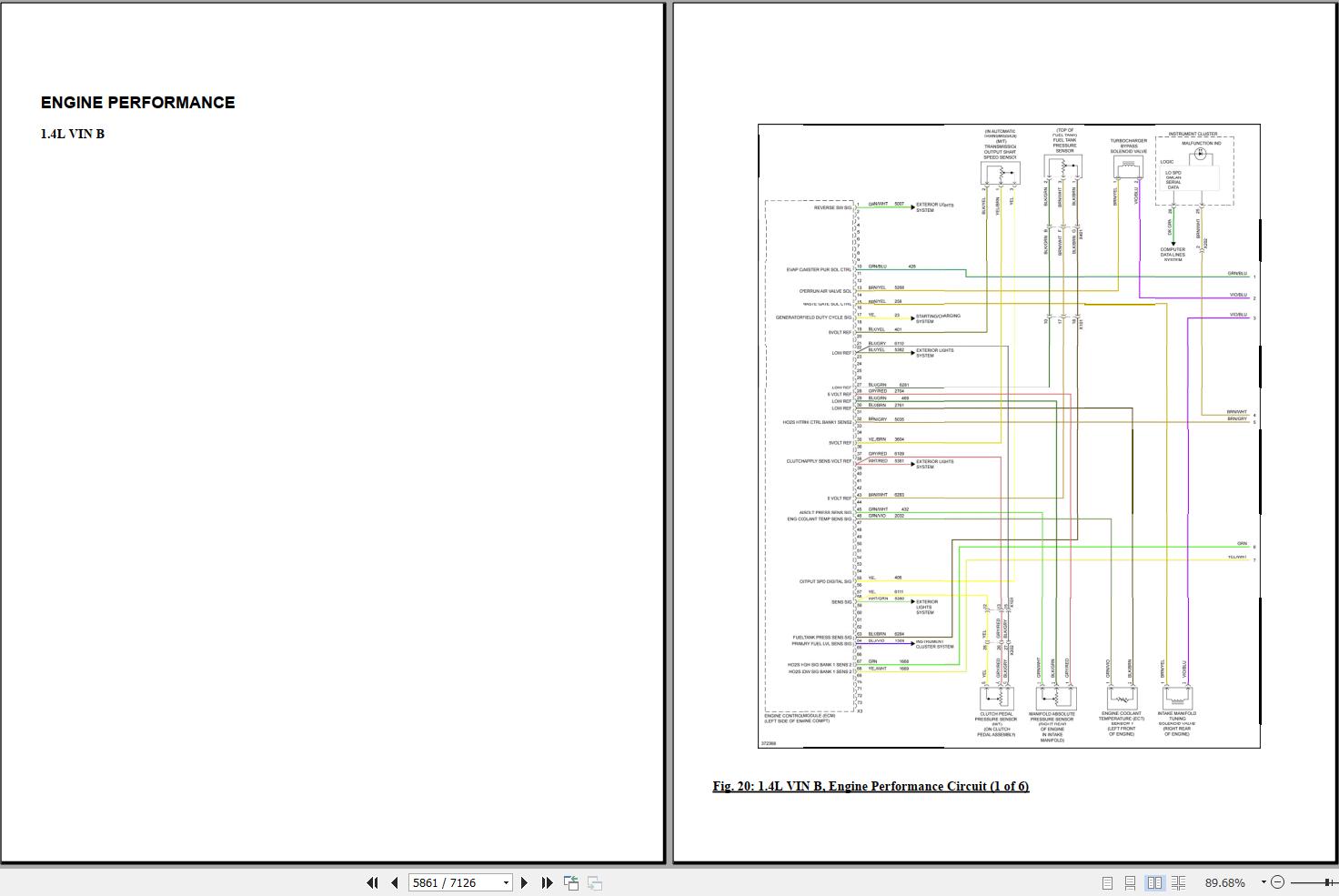Click the ENGINE PERFORMANCE heading
Viewport: 1339px width, 896px height.
[137, 103]
